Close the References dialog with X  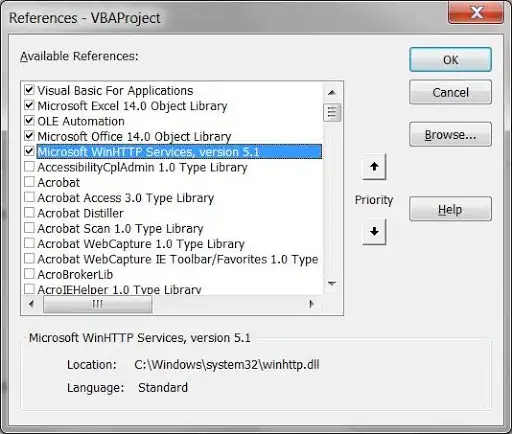[476, 13]
